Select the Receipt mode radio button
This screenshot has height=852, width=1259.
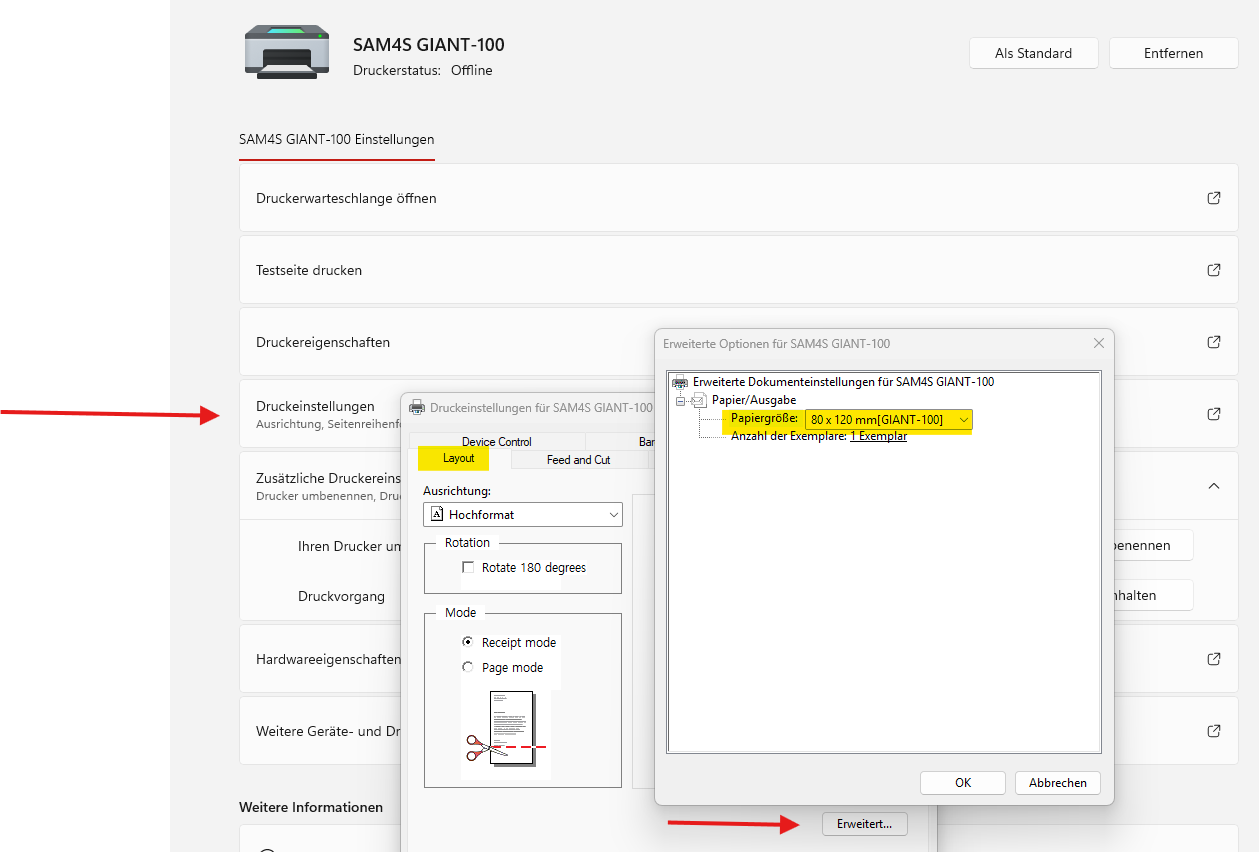(468, 642)
